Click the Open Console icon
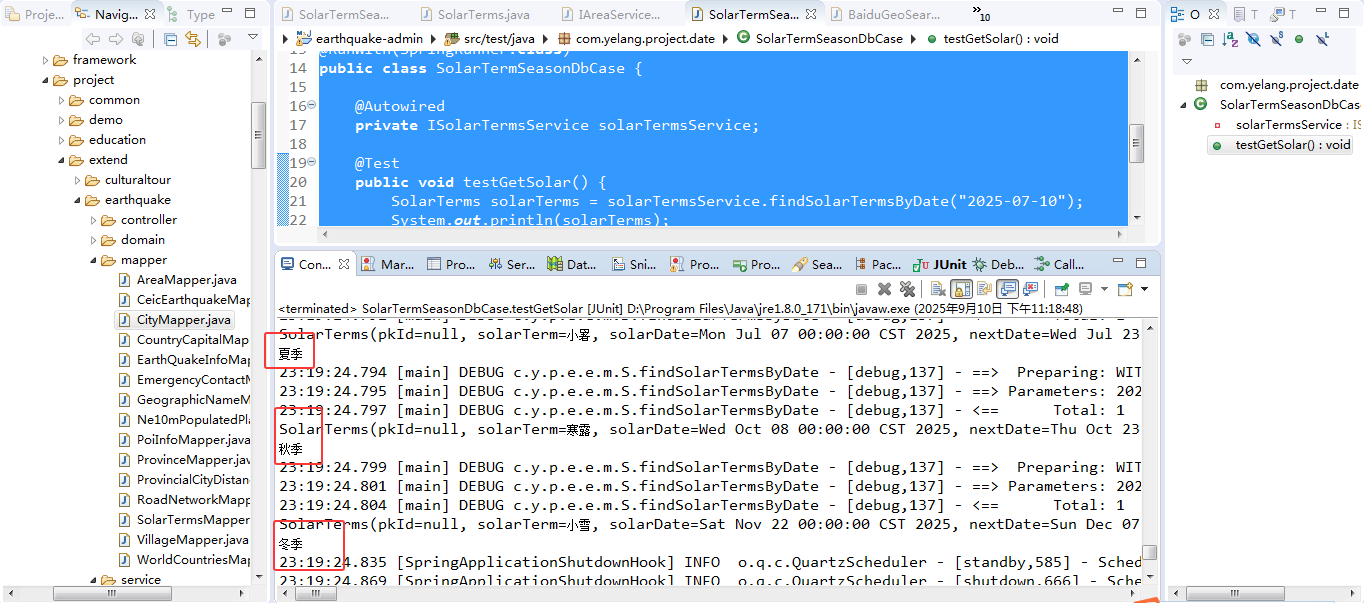This screenshot has width=1364, height=603. tap(1125, 289)
